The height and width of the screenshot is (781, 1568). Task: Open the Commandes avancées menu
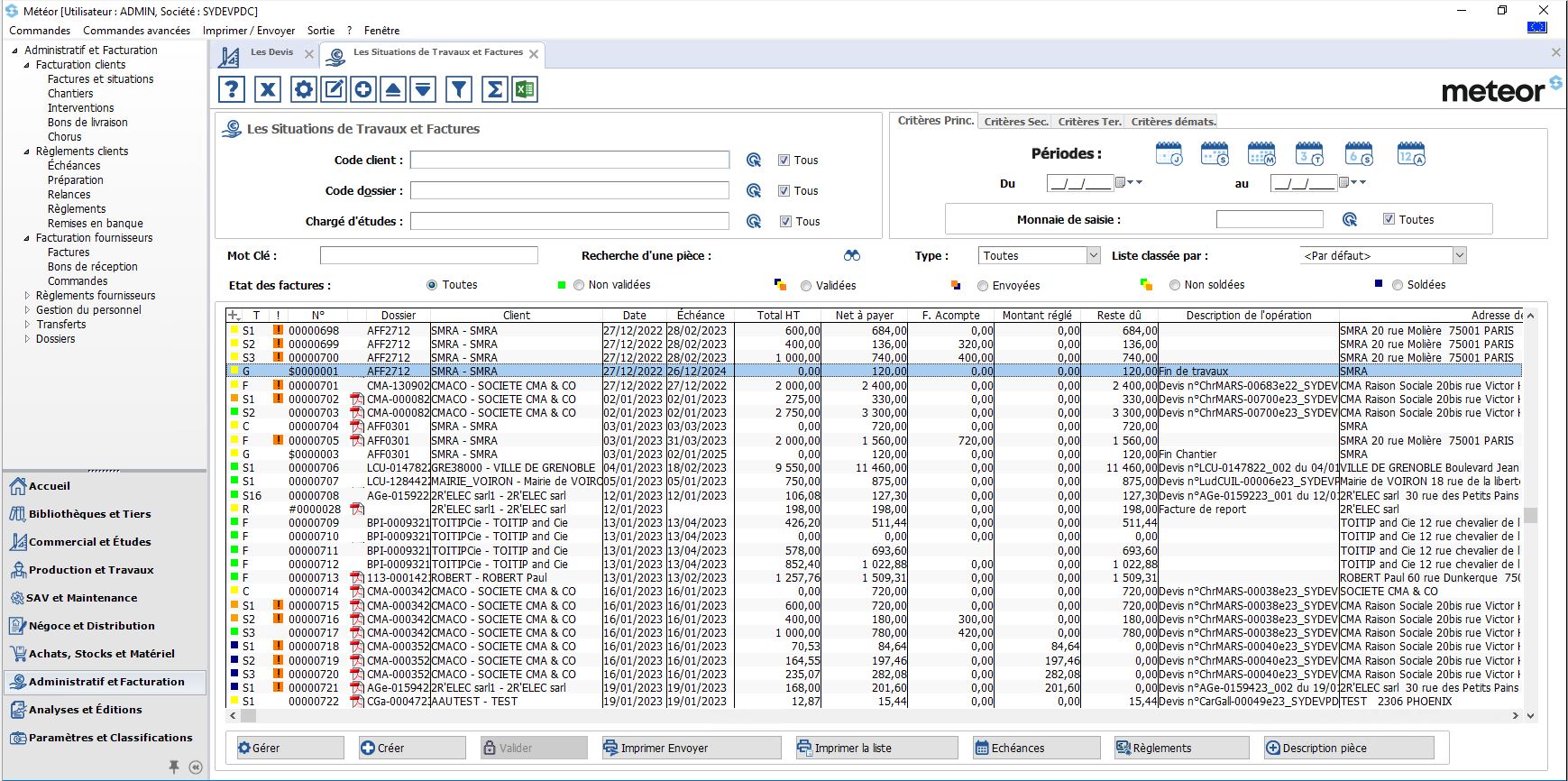pos(137,31)
